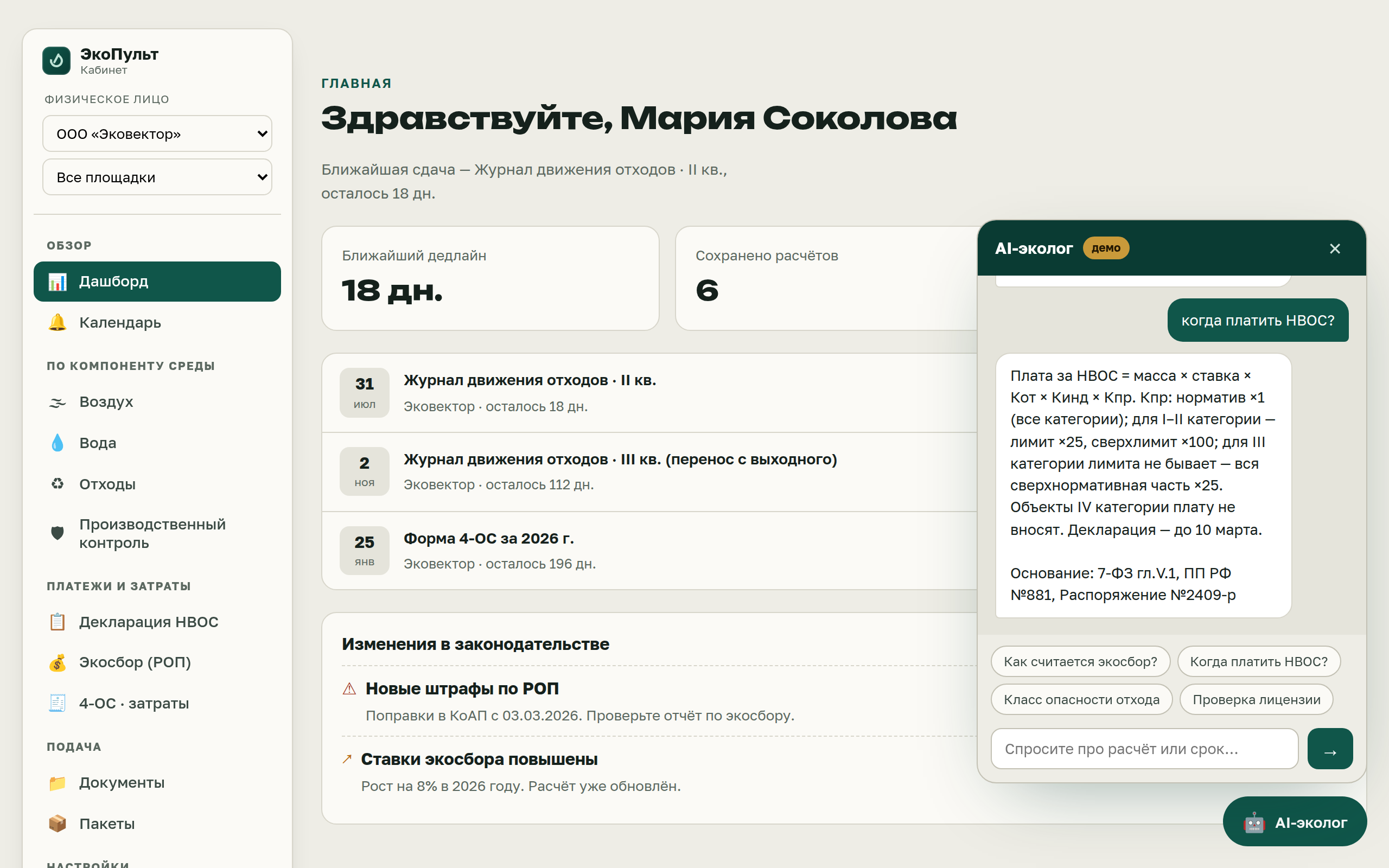Click the Декларация НВОС clipboard icon
Viewport: 1389px width, 868px height.
coord(58,622)
